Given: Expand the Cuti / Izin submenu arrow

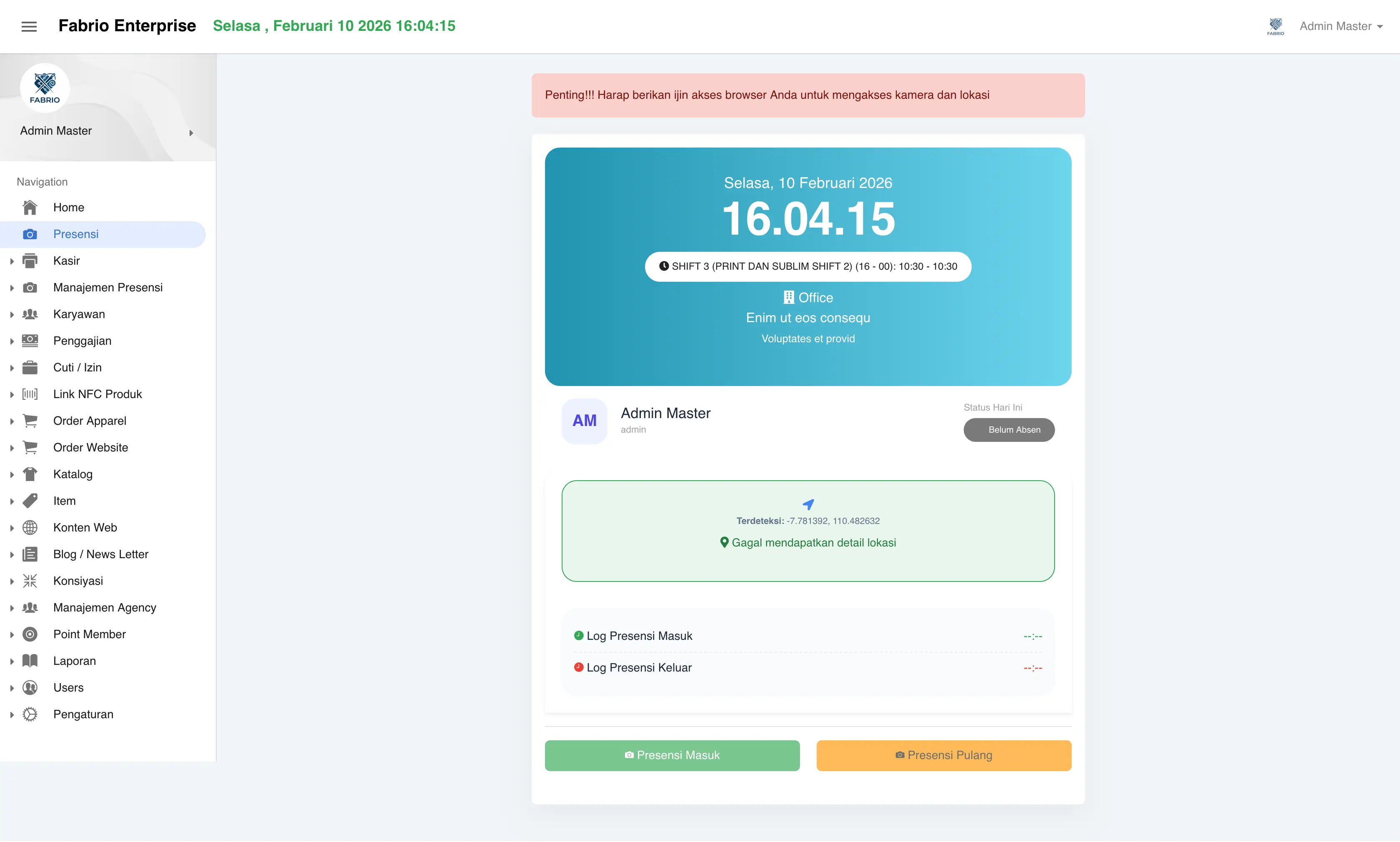Looking at the screenshot, I should point(12,368).
